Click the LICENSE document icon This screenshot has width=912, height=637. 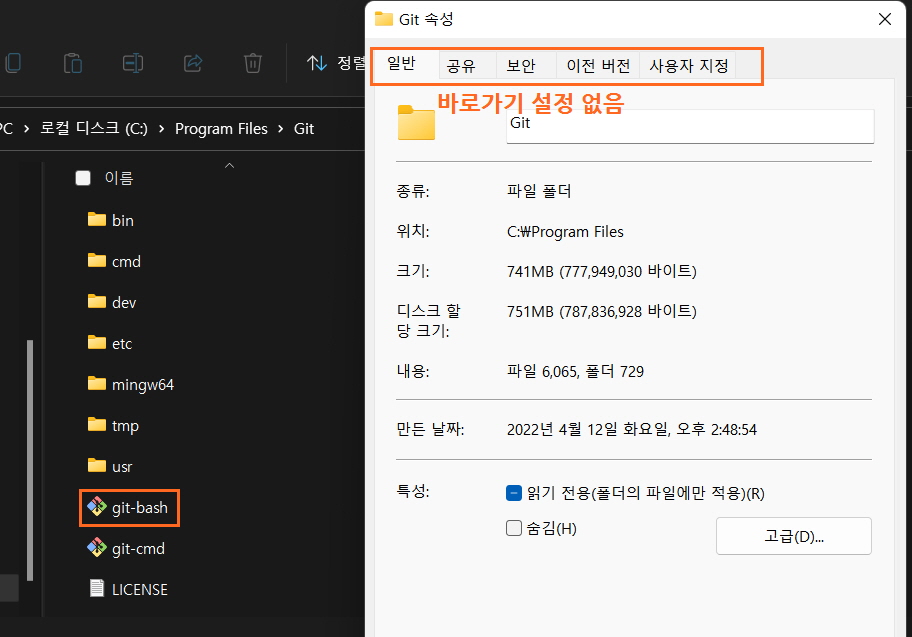pos(97,588)
